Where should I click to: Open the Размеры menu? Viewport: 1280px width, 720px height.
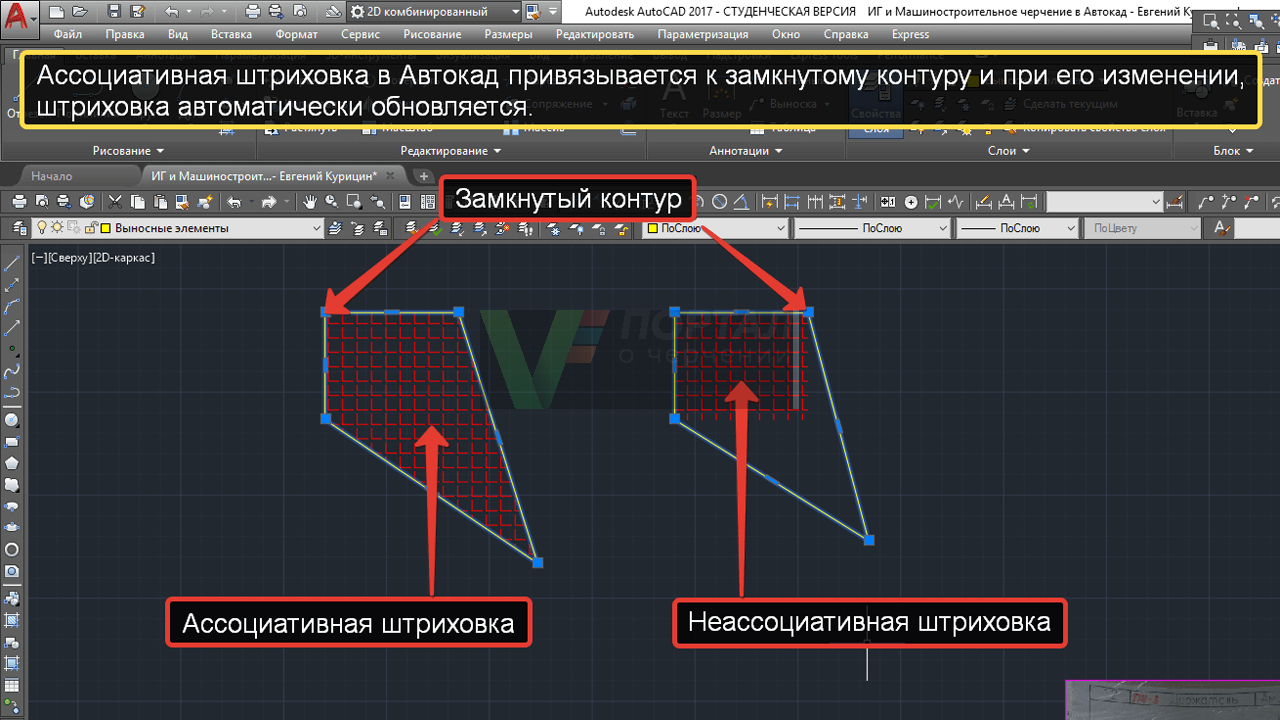[508, 34]
